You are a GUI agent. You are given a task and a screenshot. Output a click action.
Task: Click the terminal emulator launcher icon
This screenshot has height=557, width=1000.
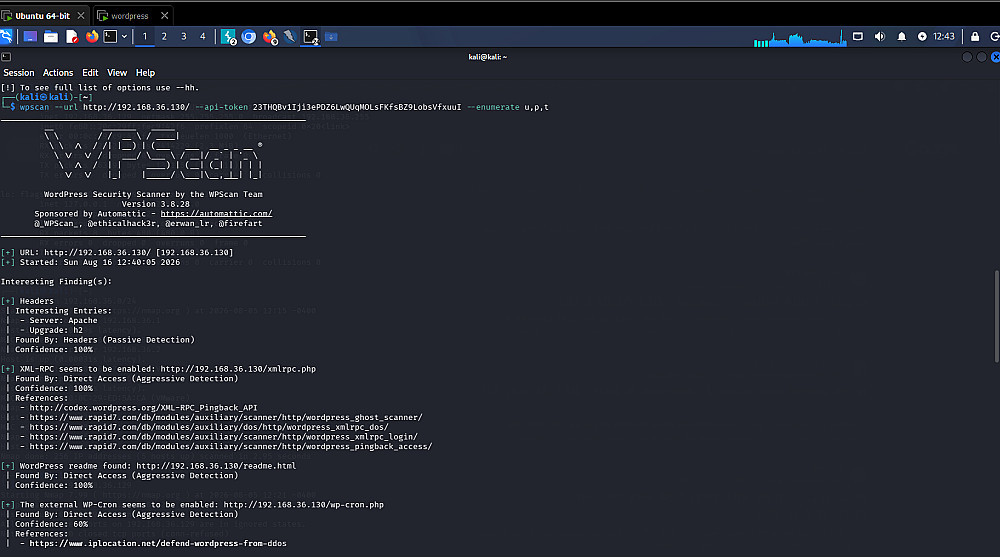click(110, 36)
